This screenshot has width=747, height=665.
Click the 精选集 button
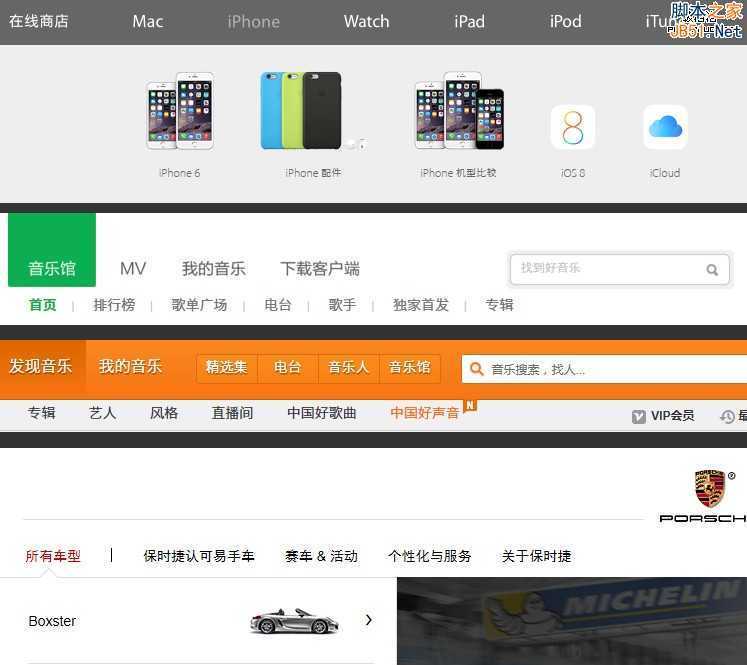point(227,368)
